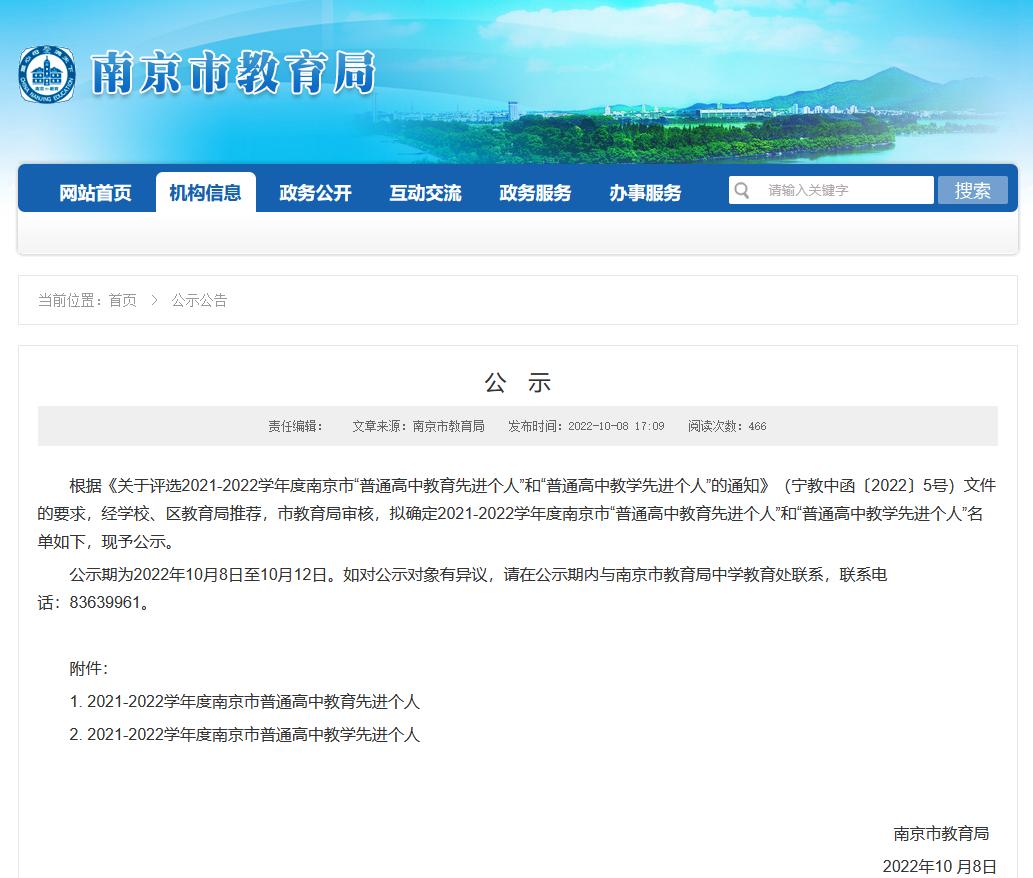Click the magnifier icon in search box

point(742,190)
